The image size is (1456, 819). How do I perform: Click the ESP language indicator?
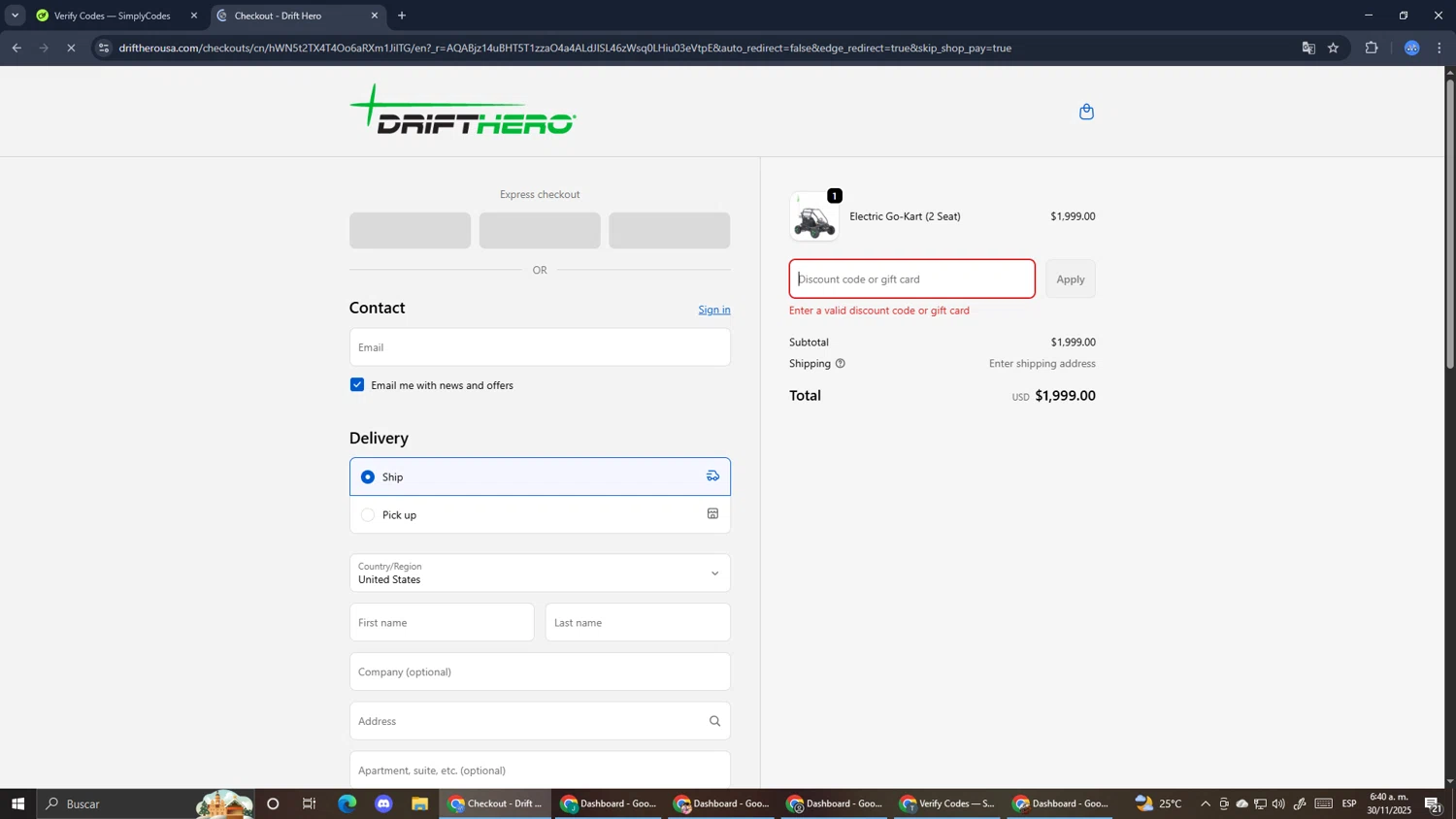click(1349, 803)
